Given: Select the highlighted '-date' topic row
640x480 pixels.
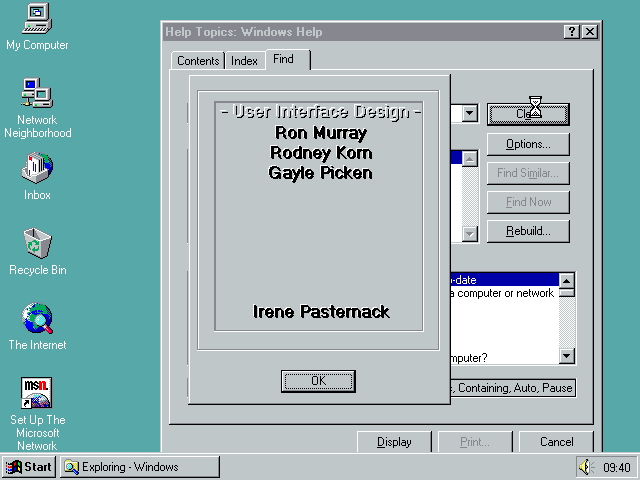Looking at the screenshot, I should pyautogui.click(x=504, y=280).
